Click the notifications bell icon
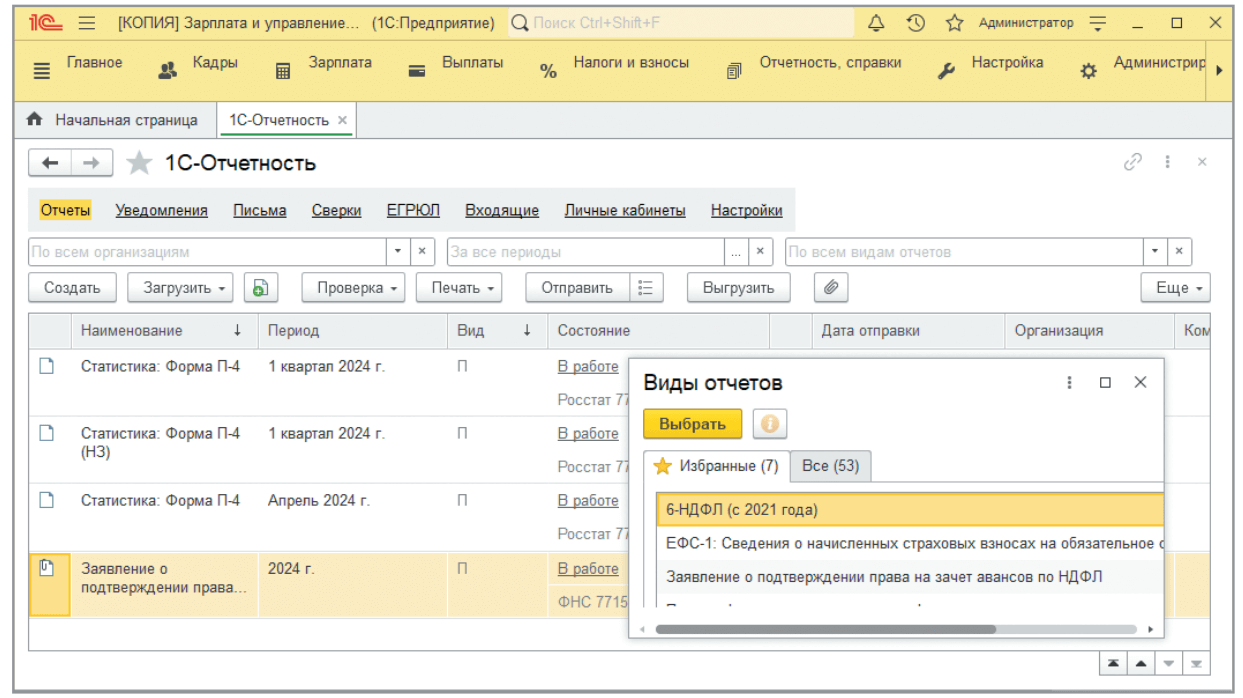1243x698 pixels. tap(876, 22)
